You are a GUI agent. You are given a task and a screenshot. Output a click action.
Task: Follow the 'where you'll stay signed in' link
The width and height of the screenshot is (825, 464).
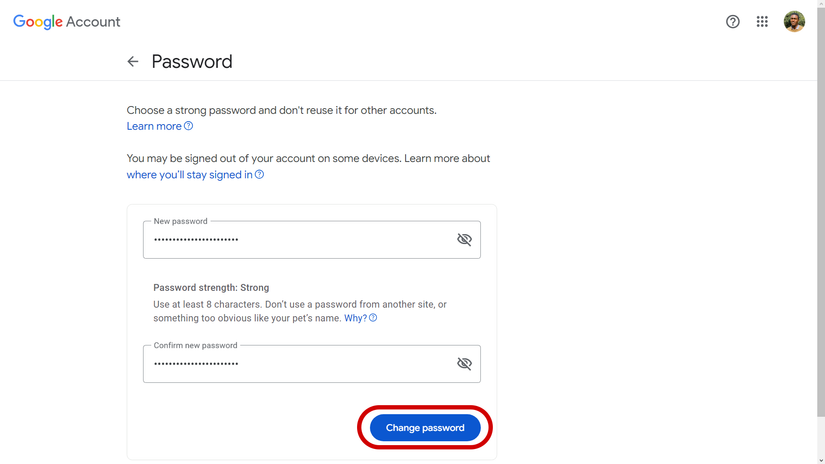pos(189,175)
